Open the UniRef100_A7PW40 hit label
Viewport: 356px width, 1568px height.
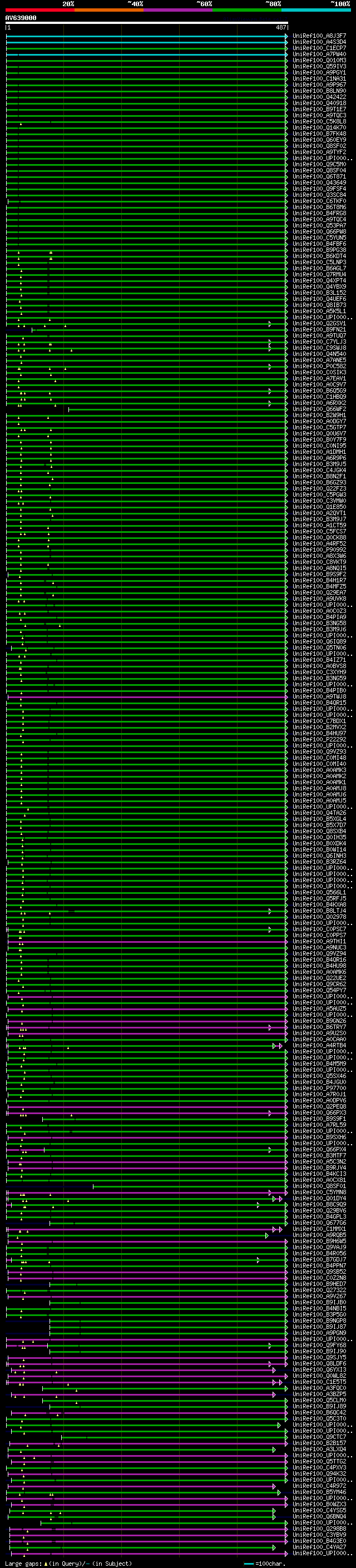click(x=319, y=54)
